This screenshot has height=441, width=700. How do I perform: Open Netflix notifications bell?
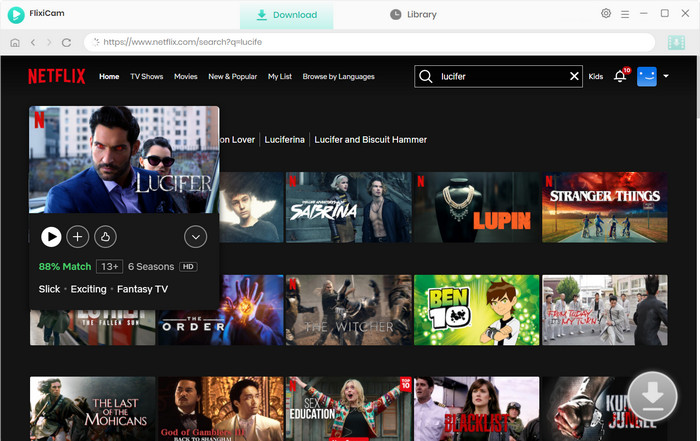point(620,76)
